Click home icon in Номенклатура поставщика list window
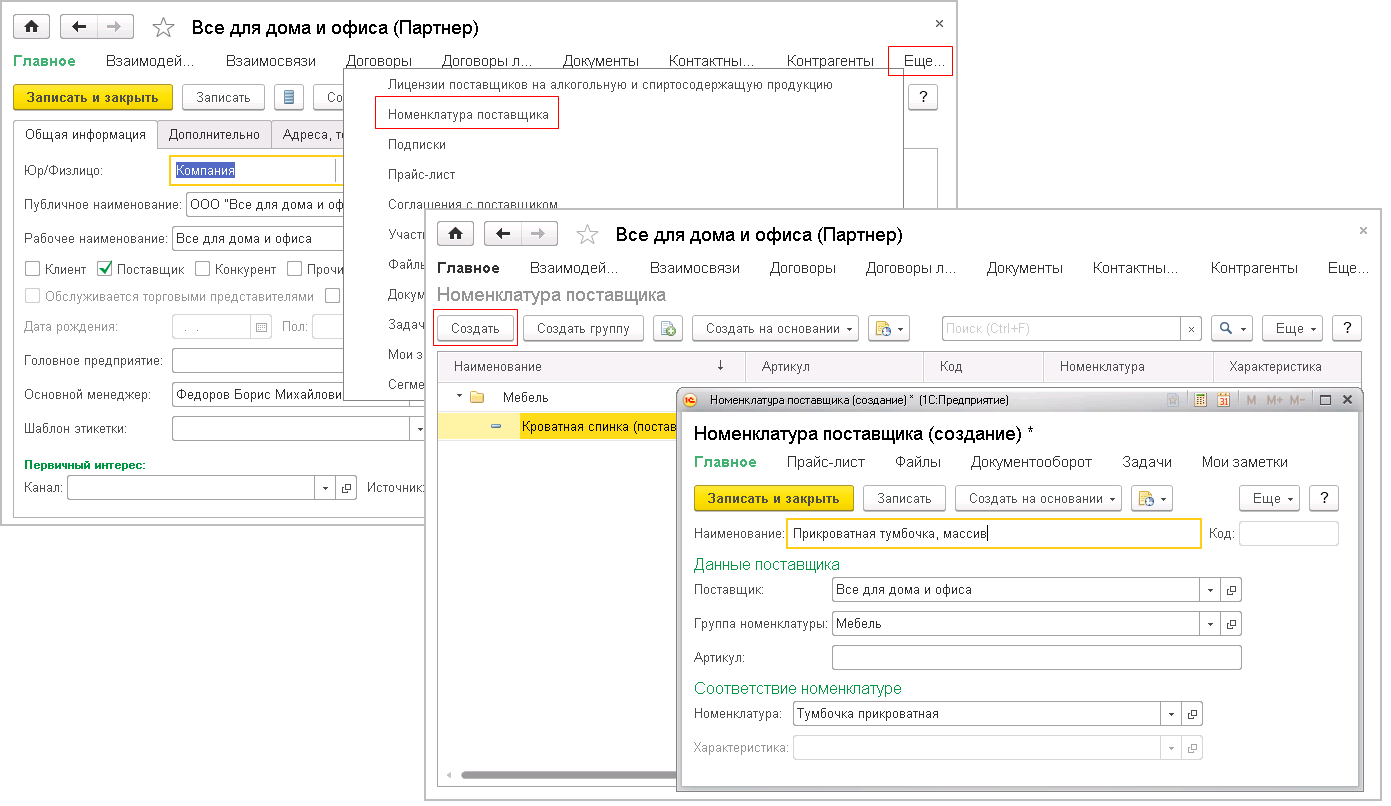The height and width of the screenshot is (806, 1391). (x=455, y=234)
